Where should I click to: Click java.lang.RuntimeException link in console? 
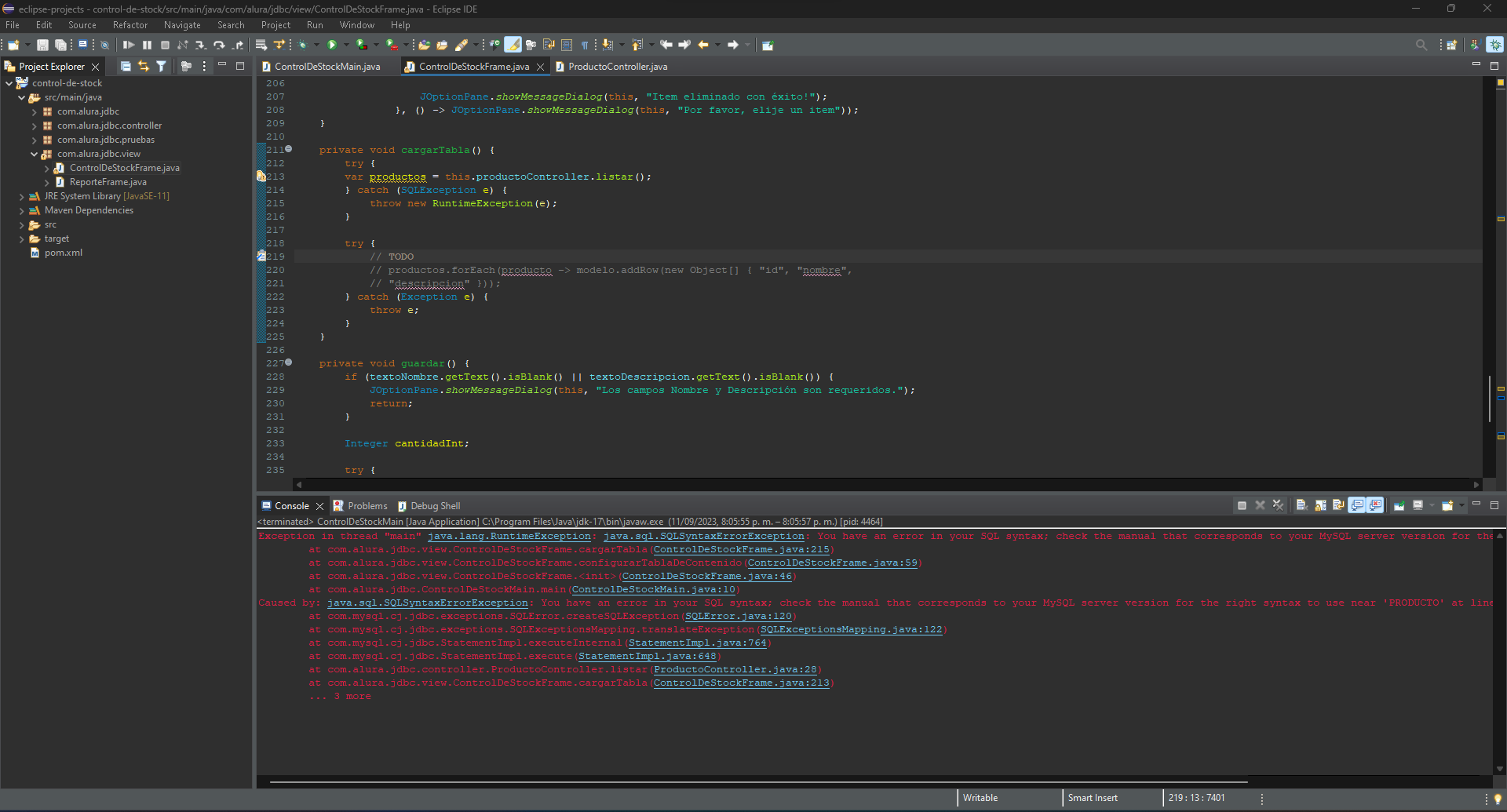point(509,537)
